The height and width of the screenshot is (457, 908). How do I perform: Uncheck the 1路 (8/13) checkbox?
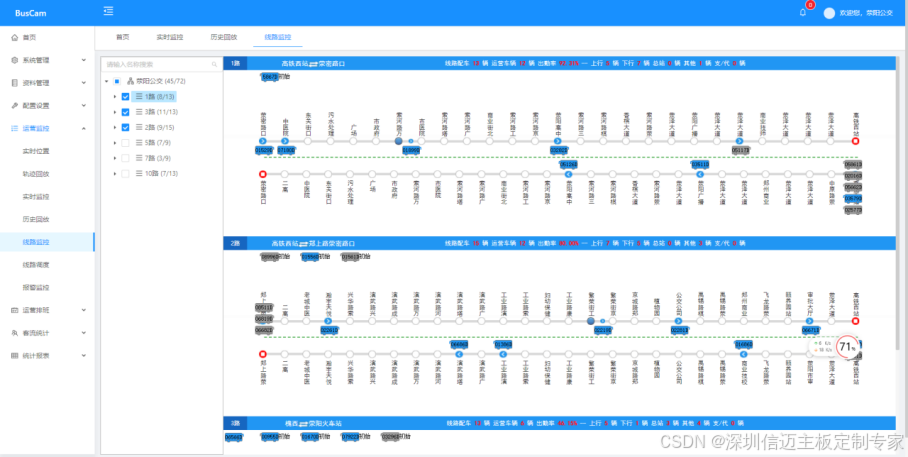click(125, 97)
